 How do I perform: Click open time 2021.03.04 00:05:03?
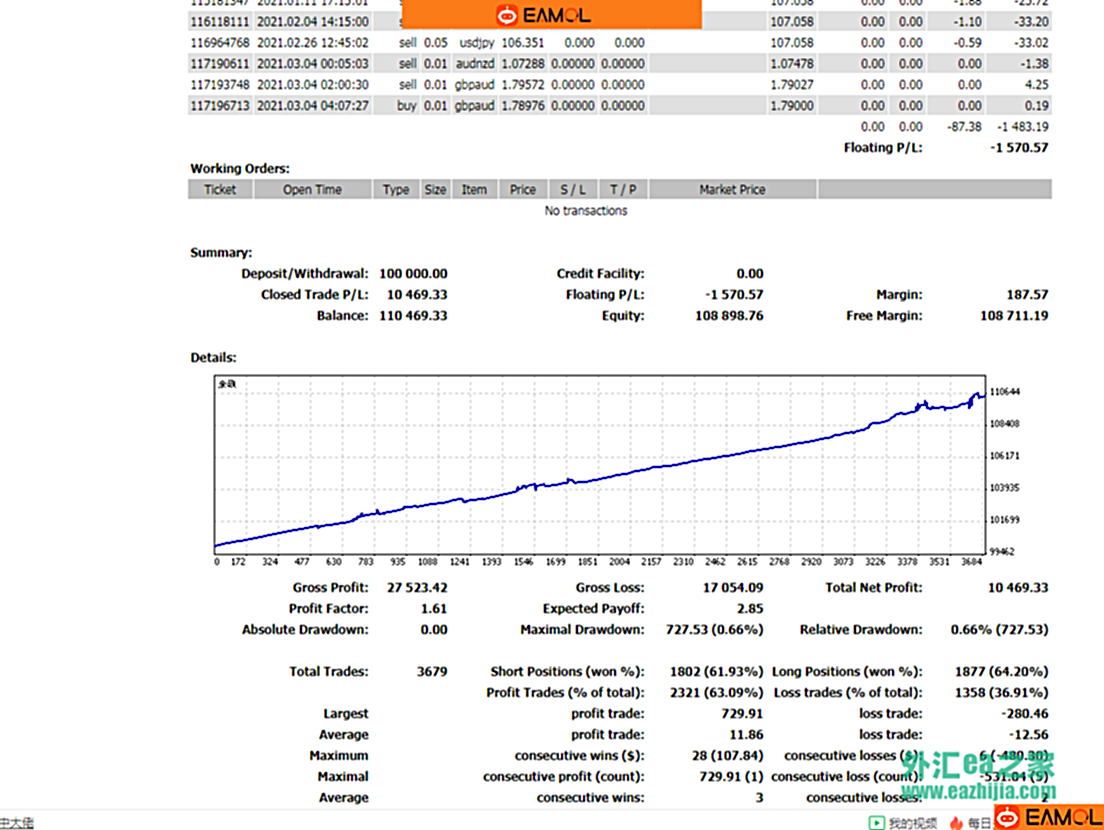(x=313, y=64)
